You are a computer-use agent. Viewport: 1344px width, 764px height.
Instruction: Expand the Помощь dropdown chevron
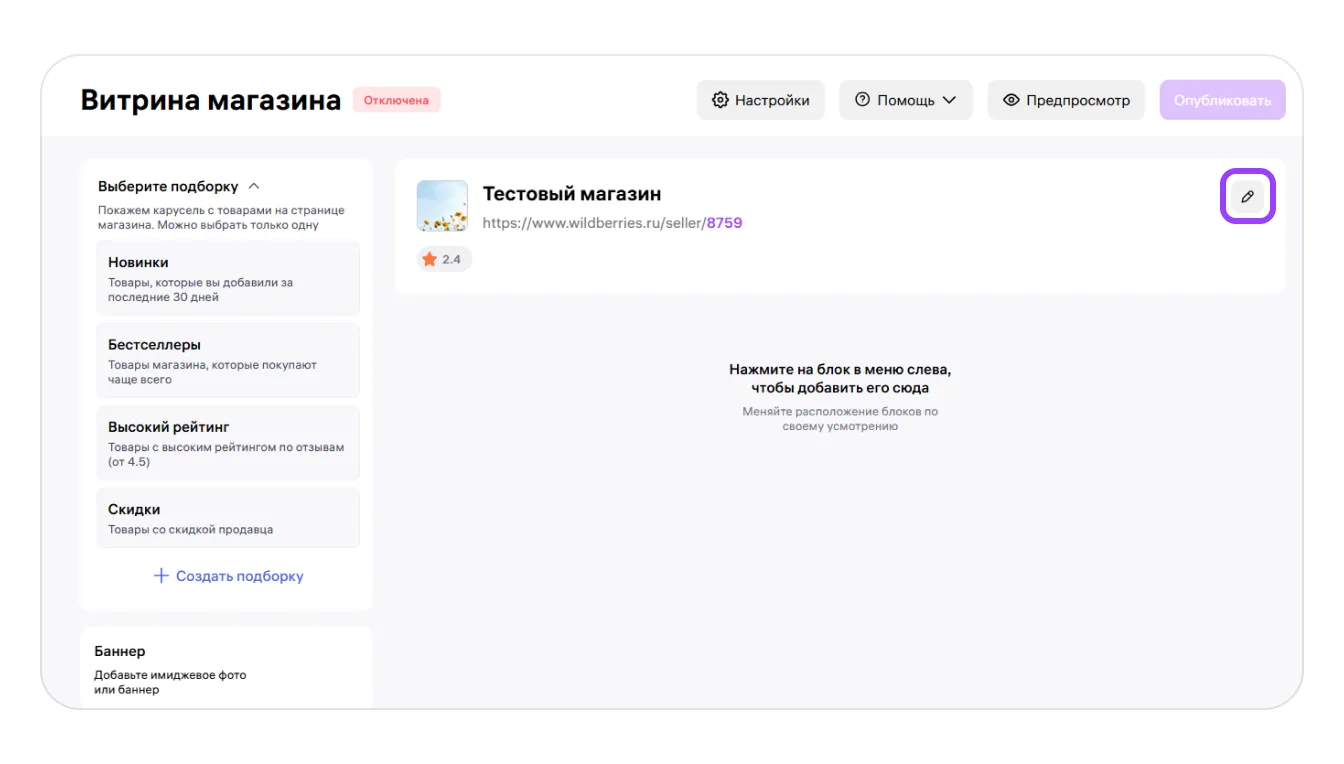(949, 100)
